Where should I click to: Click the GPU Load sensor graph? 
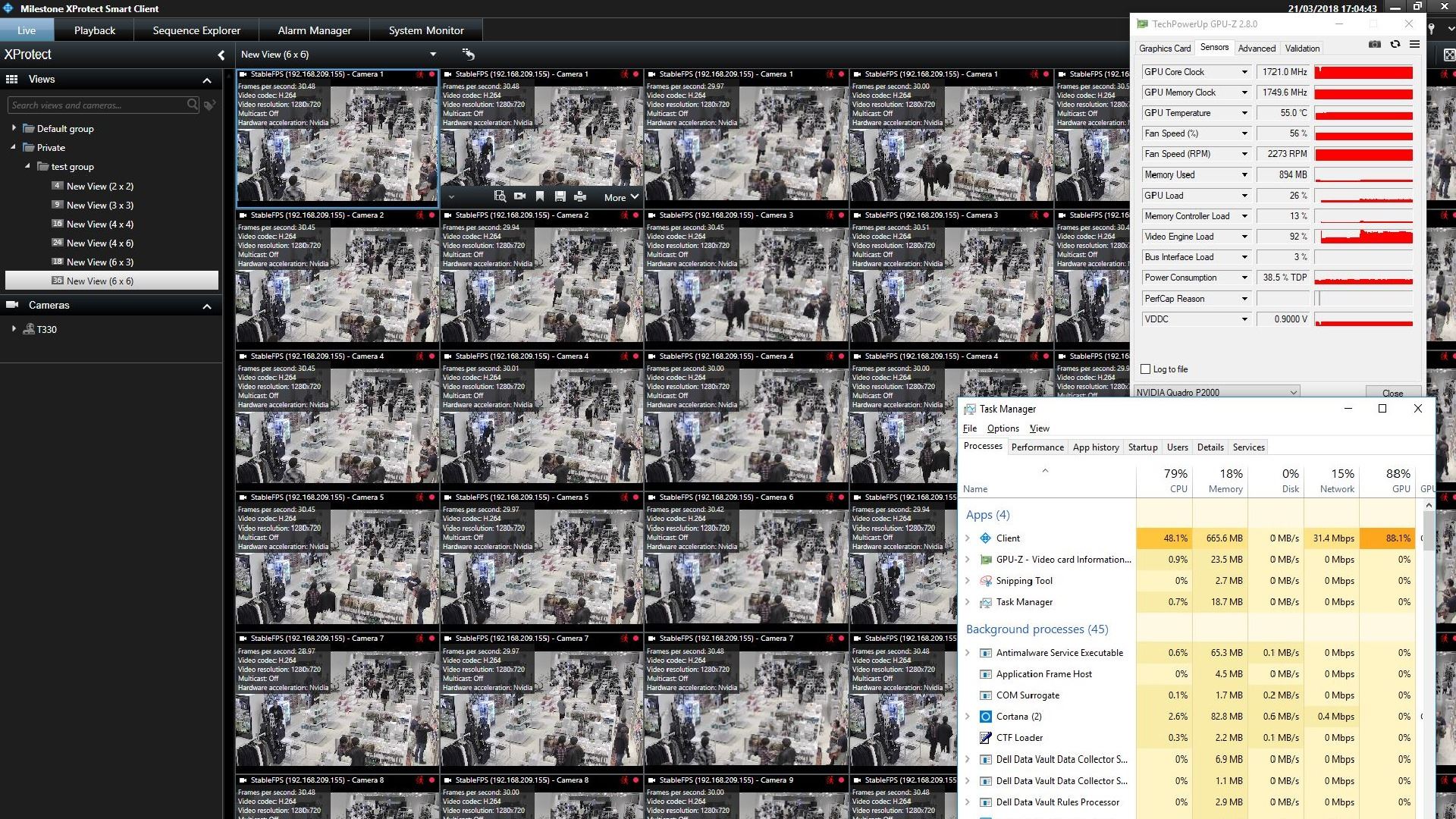(x=1363, y=196)
